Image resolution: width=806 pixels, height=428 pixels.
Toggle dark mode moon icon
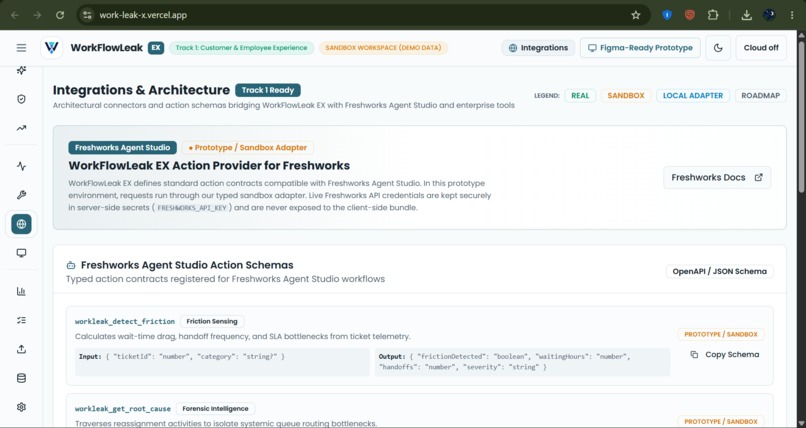click(718, 48)
